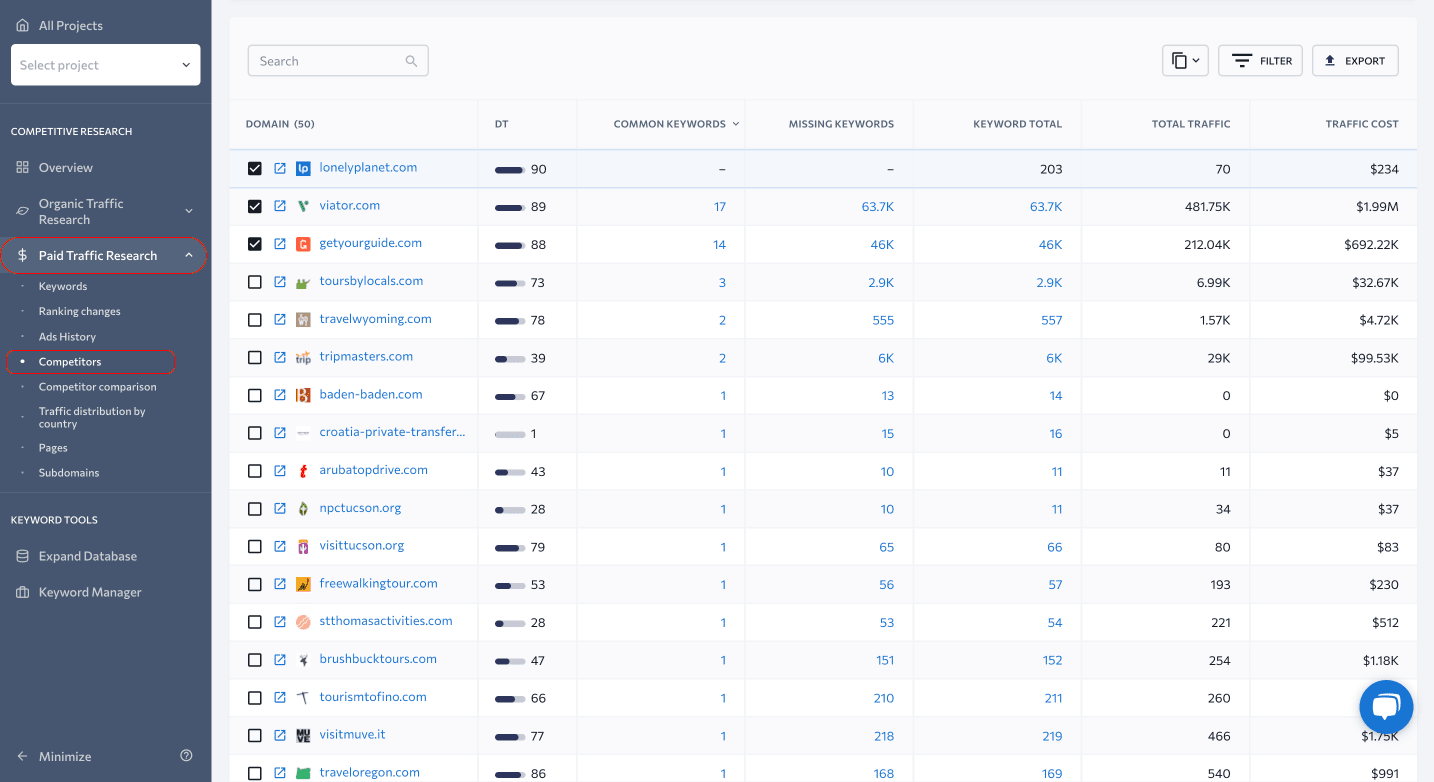Open external link icon for travelwyoming.com

(x=280, y=320)
